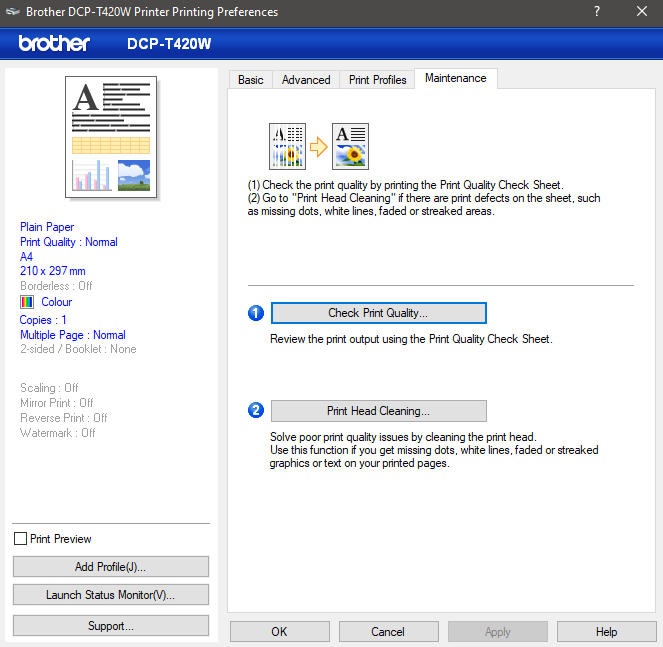Click the Check Print Quality button

[378, 313]
